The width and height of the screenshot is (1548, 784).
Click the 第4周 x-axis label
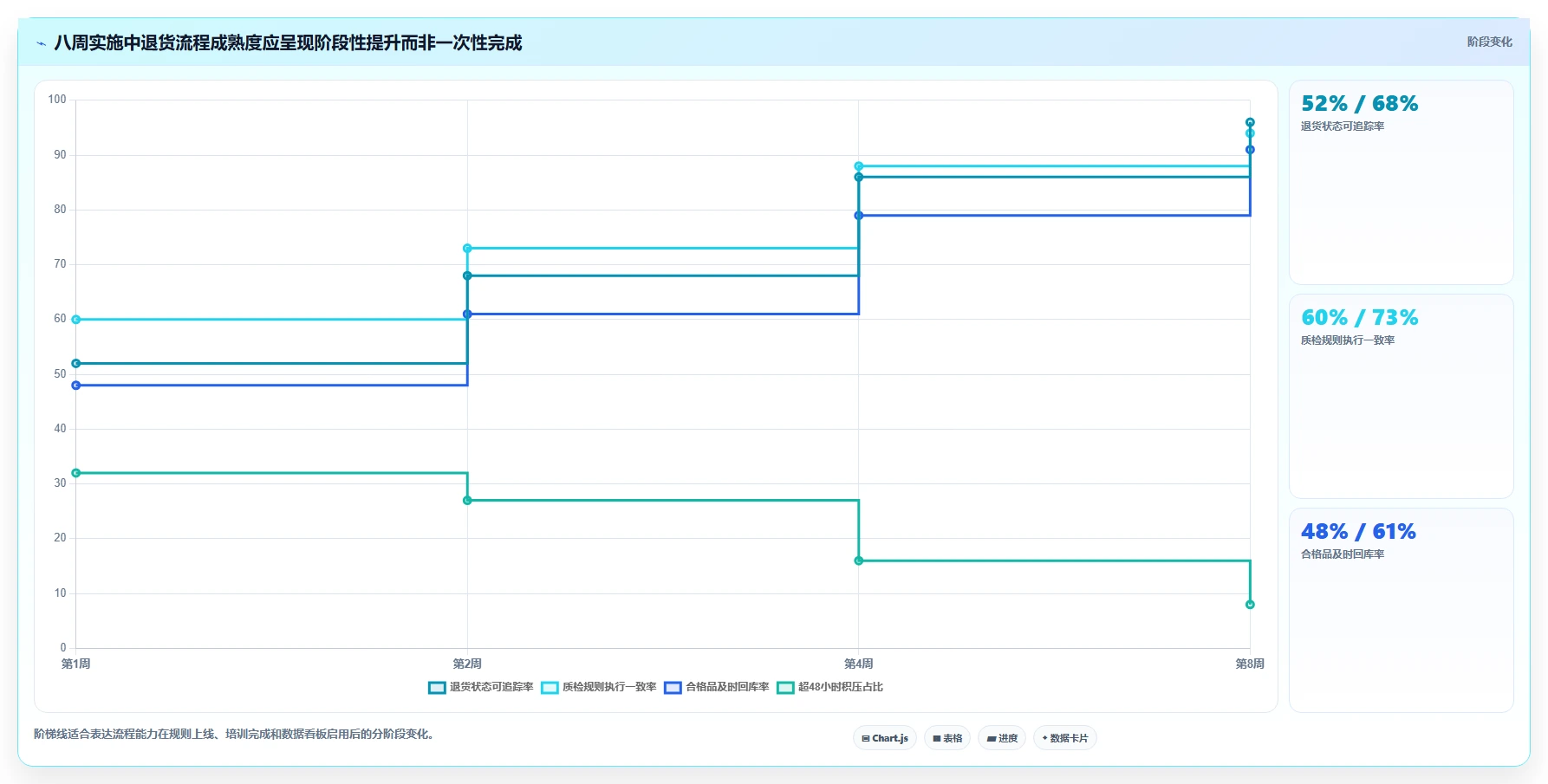click(x=859, y=664)
